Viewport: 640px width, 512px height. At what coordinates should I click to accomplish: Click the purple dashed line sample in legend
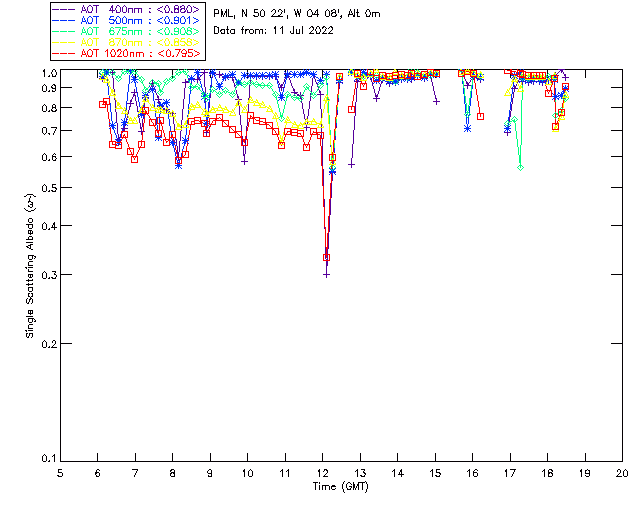[64, 9]
